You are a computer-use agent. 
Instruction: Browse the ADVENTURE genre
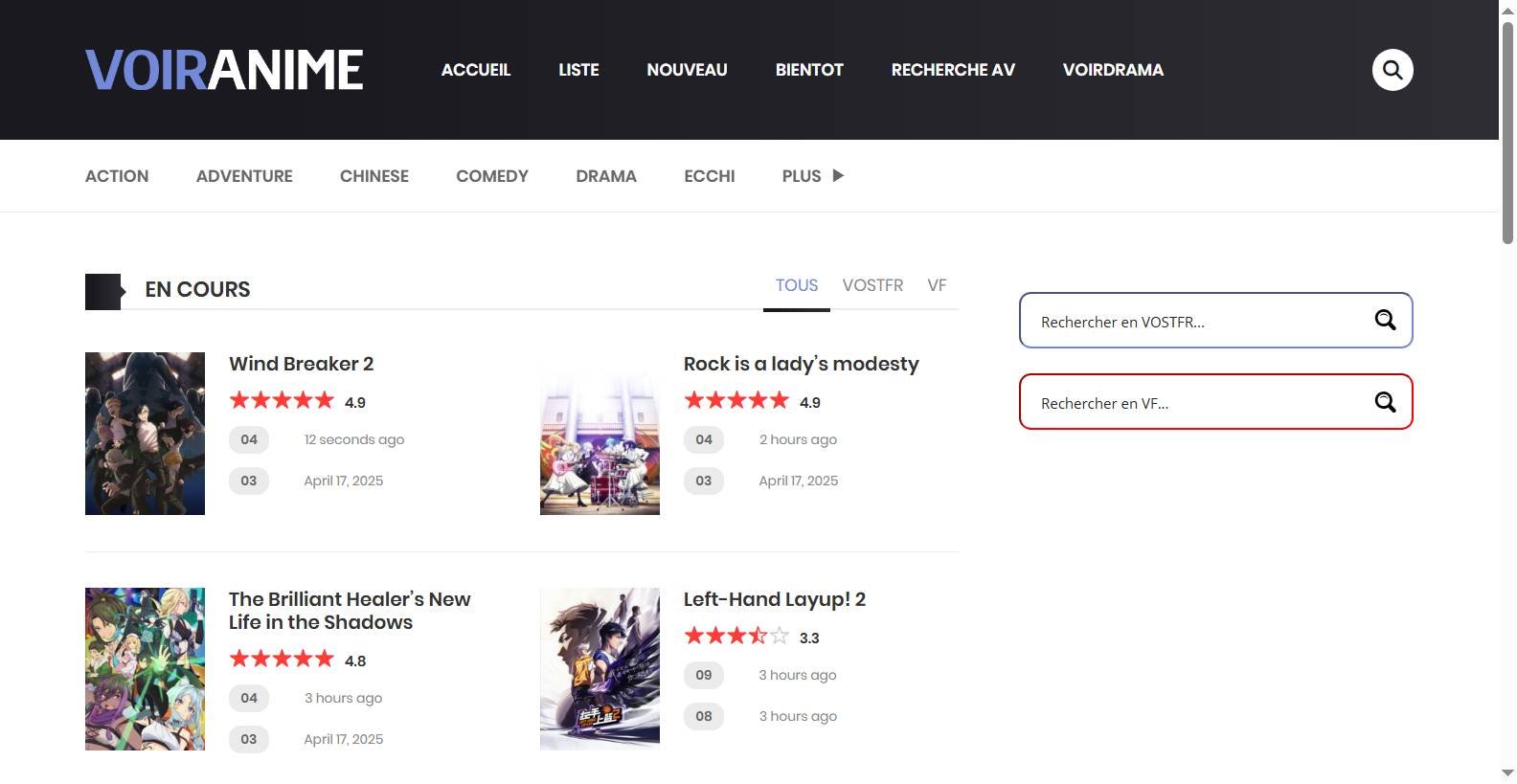coord(244,176)
